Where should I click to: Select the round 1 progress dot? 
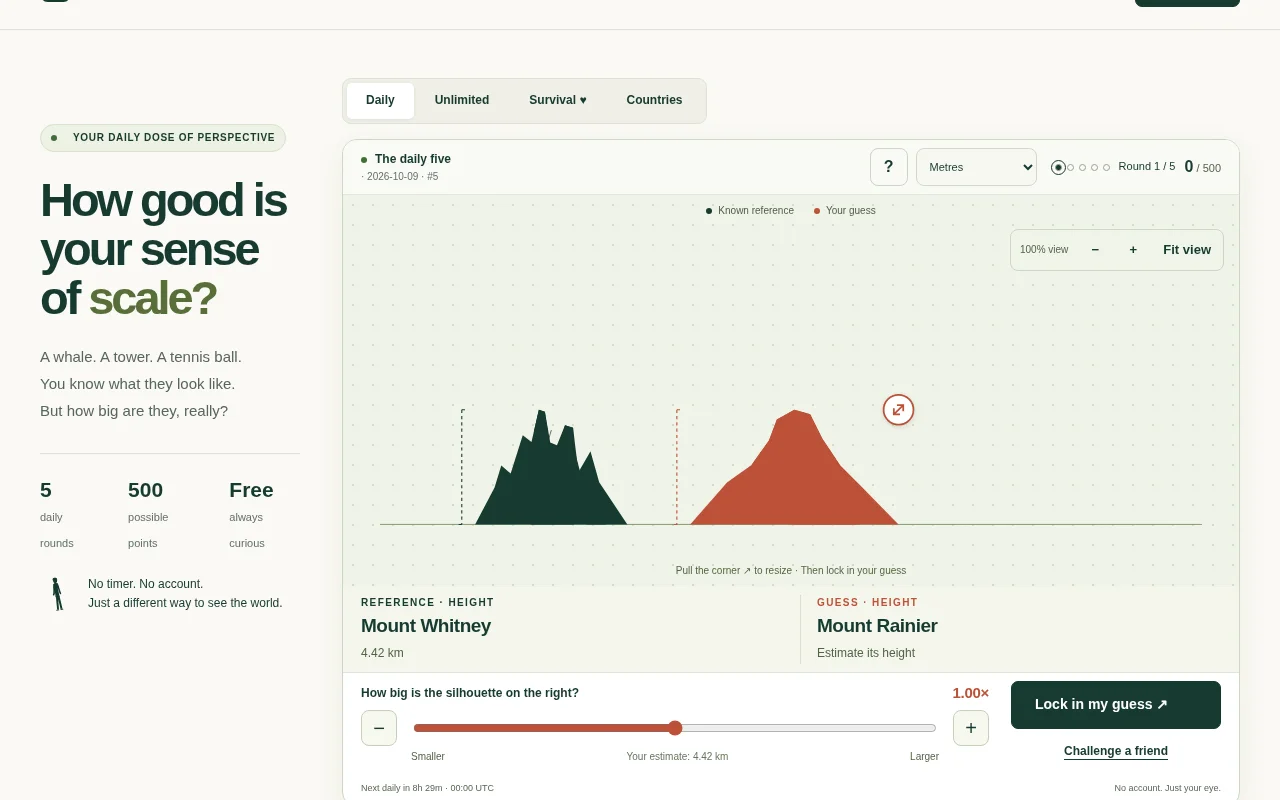tap(1058, 167)
